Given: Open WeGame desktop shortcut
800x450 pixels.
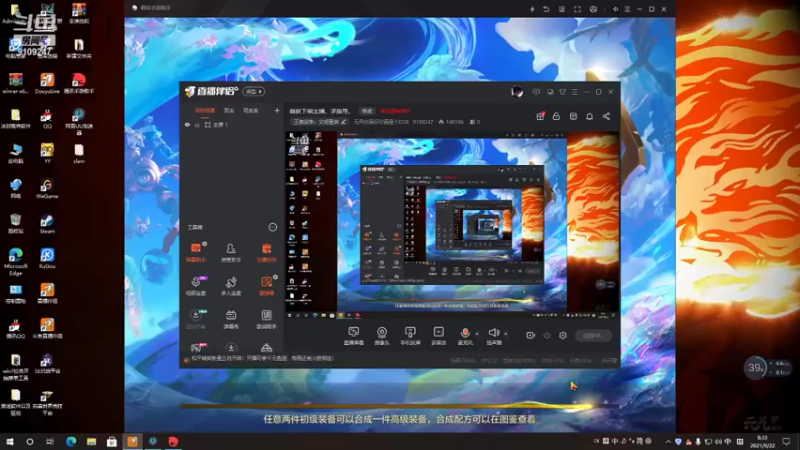Looking at the screenshot, I should 47,189.
